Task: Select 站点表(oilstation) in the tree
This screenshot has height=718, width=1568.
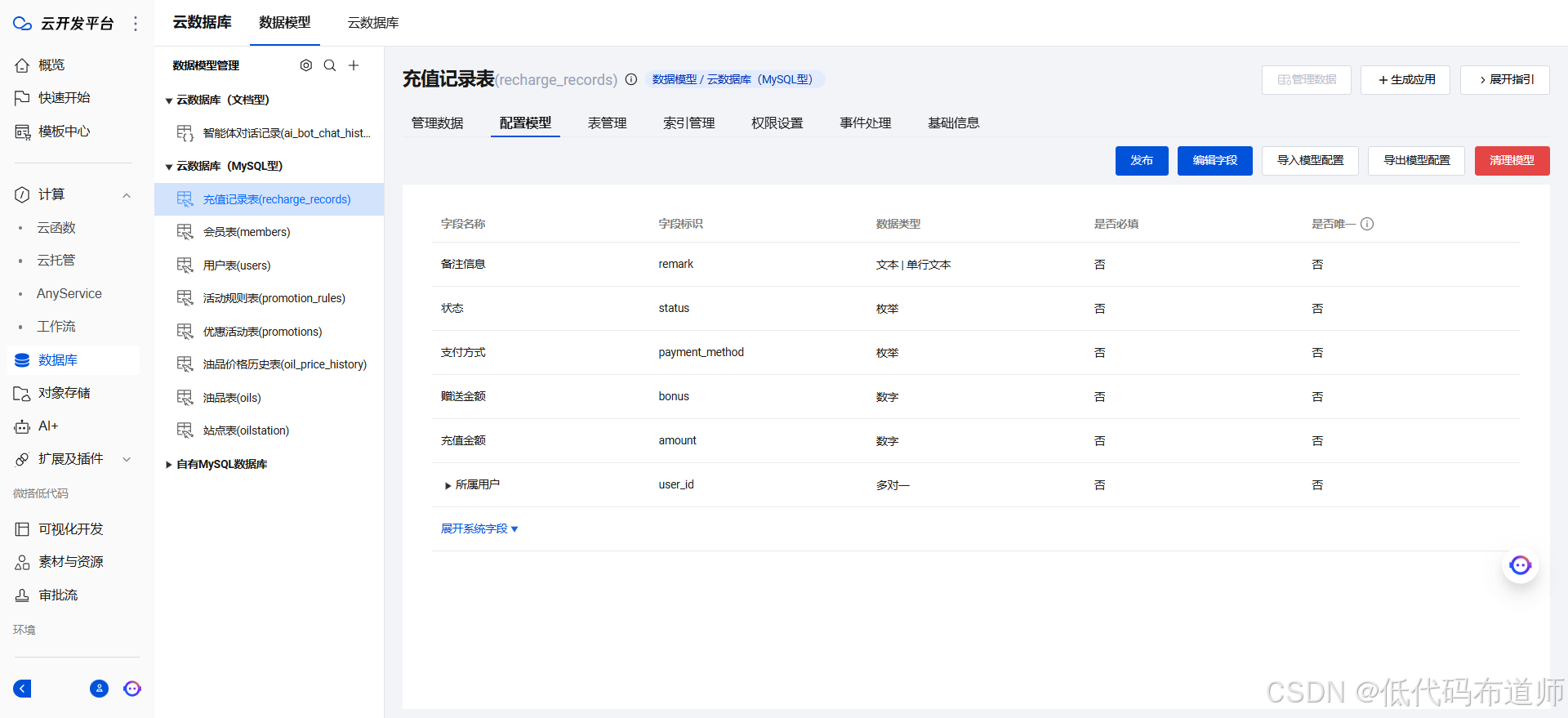Action: coord(269,430)
